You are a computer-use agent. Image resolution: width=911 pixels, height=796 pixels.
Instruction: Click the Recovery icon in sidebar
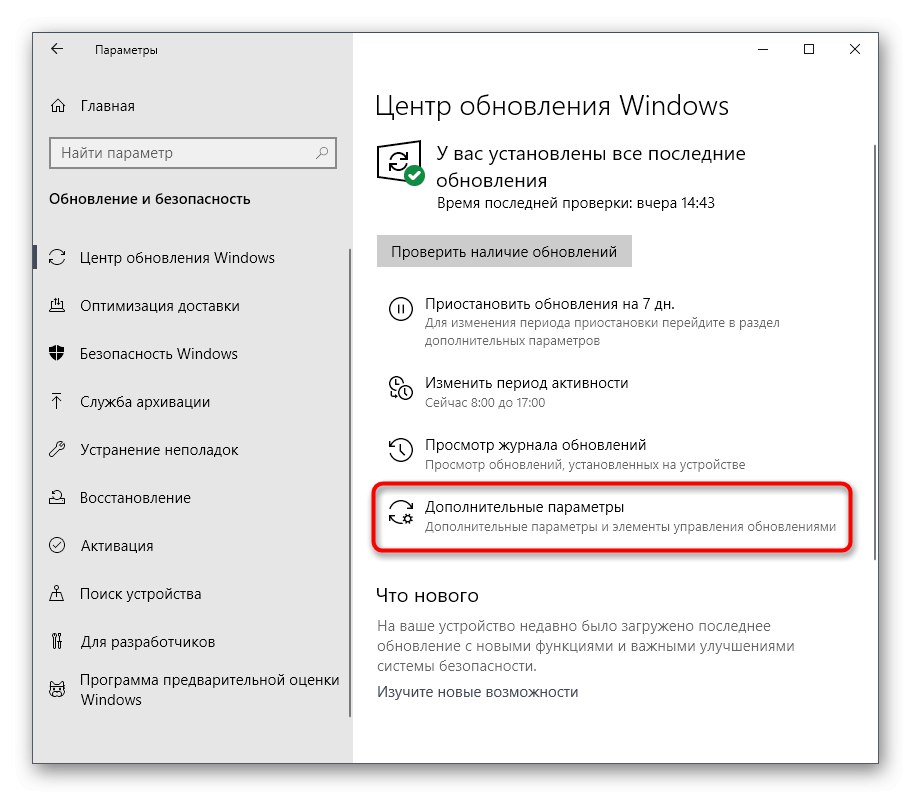(59, 497)
